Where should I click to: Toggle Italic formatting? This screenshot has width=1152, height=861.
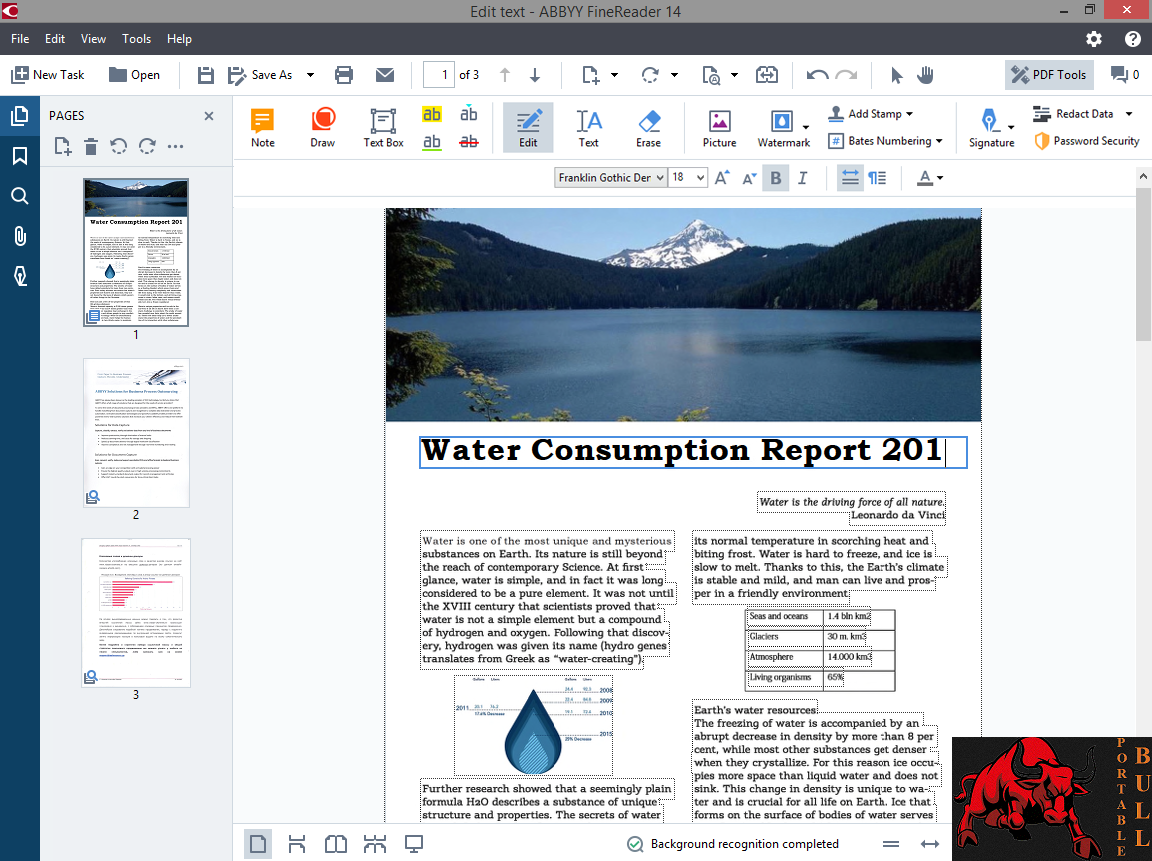tap(802, 178)
